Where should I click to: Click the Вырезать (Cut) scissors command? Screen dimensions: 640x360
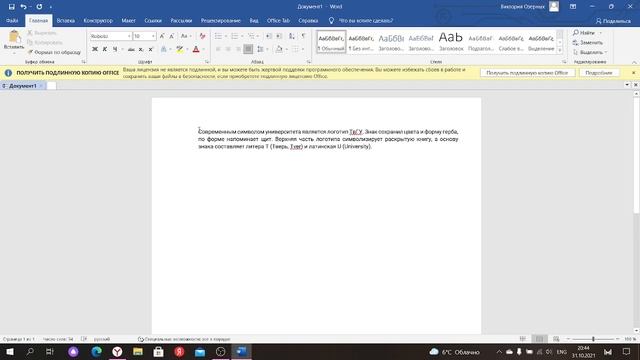[x=42, y=33]
